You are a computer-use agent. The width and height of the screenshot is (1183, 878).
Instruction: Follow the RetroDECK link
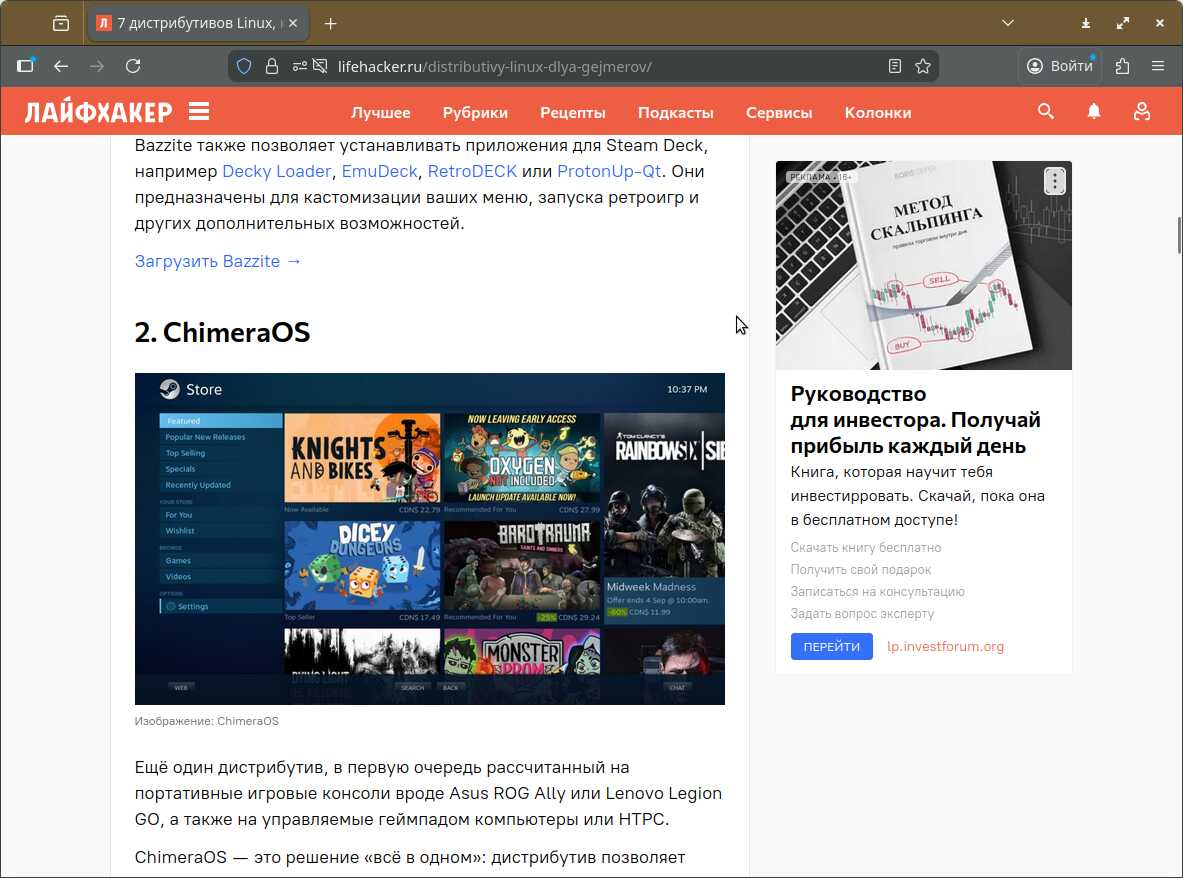[x=472, y=171]
